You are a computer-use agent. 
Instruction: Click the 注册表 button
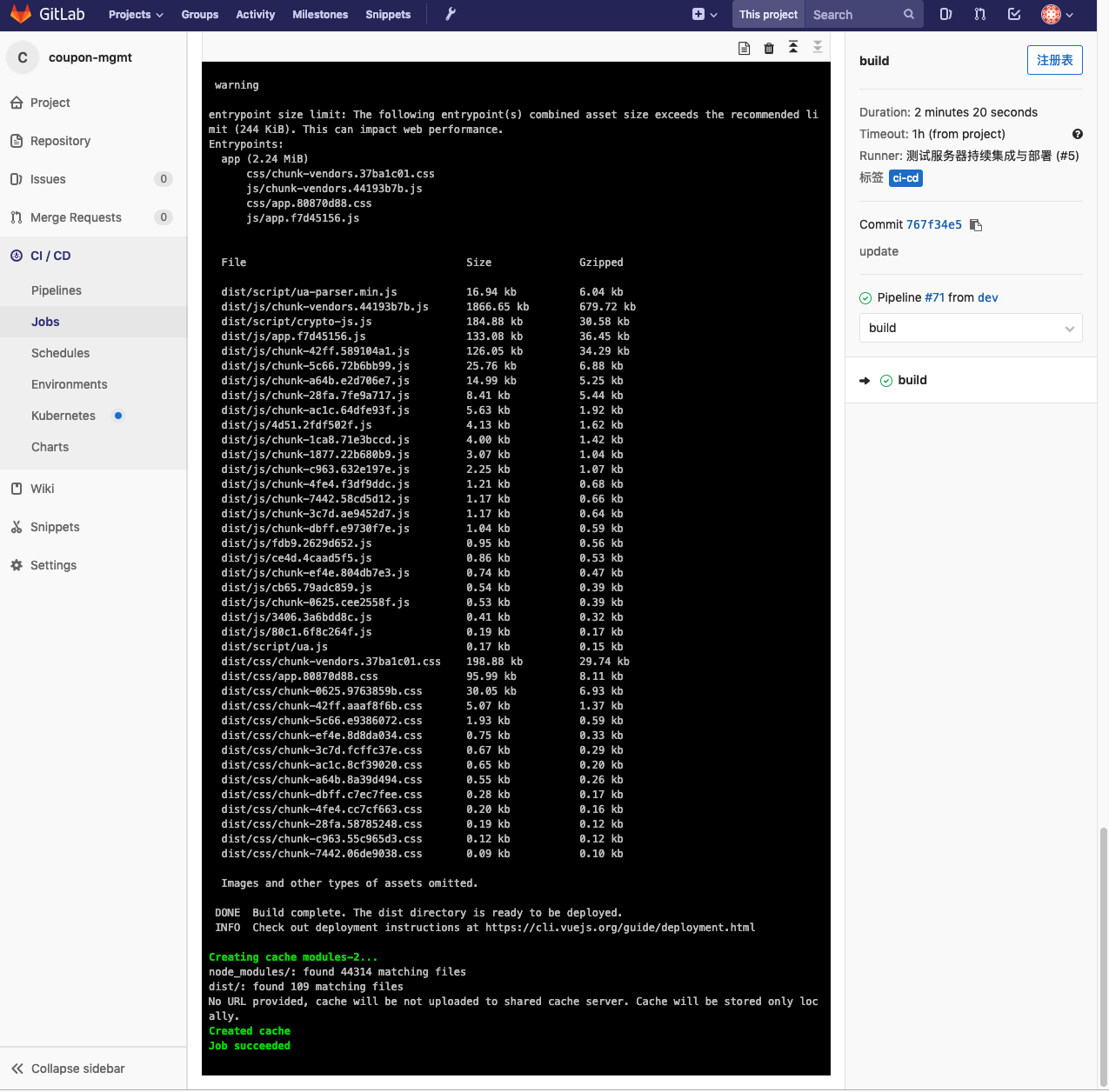1055,60
